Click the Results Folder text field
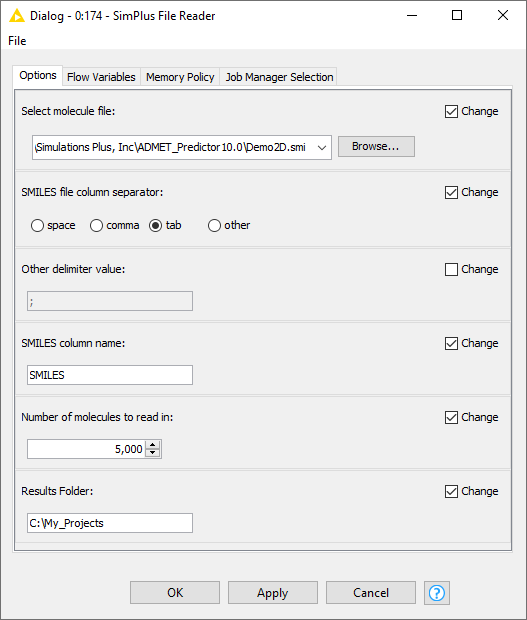 tap(110, 523)
